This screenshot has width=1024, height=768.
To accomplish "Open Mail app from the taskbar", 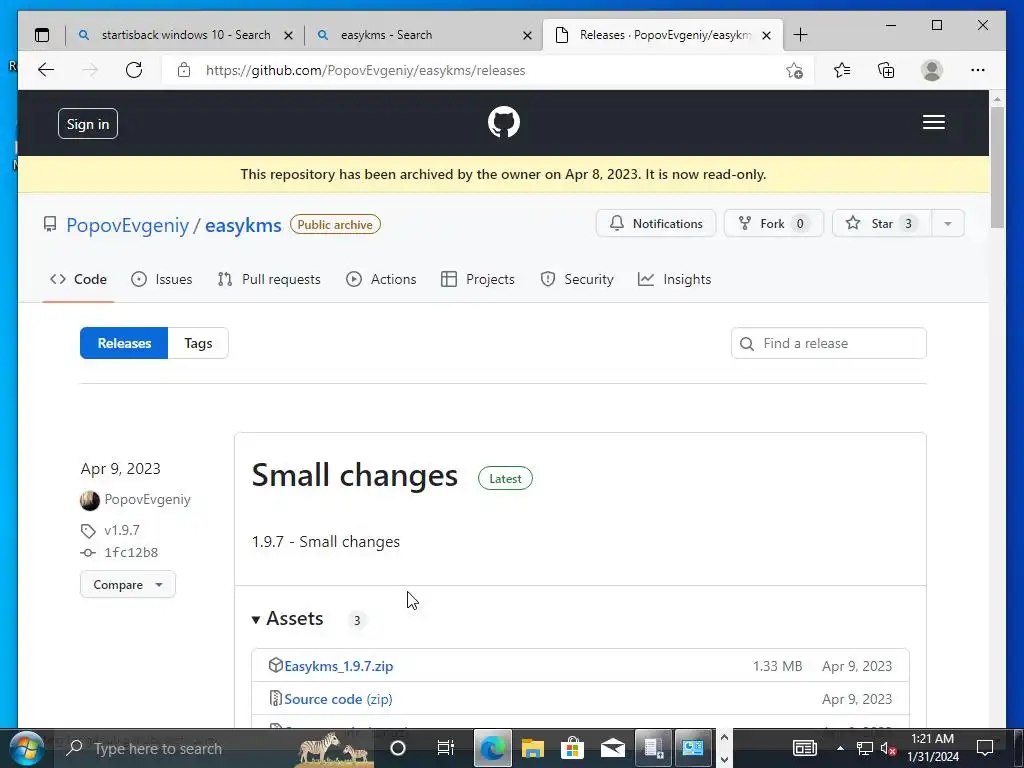I will [x=613, y=748].
